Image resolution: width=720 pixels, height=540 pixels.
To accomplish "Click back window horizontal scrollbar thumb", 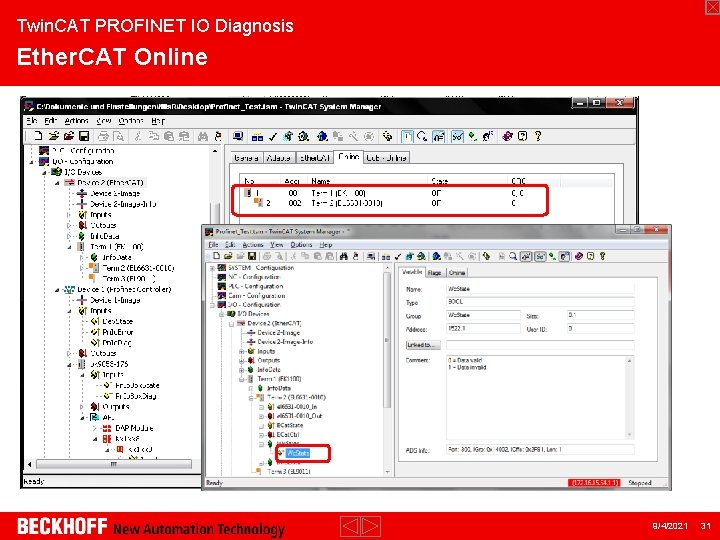I will [113, 464].
